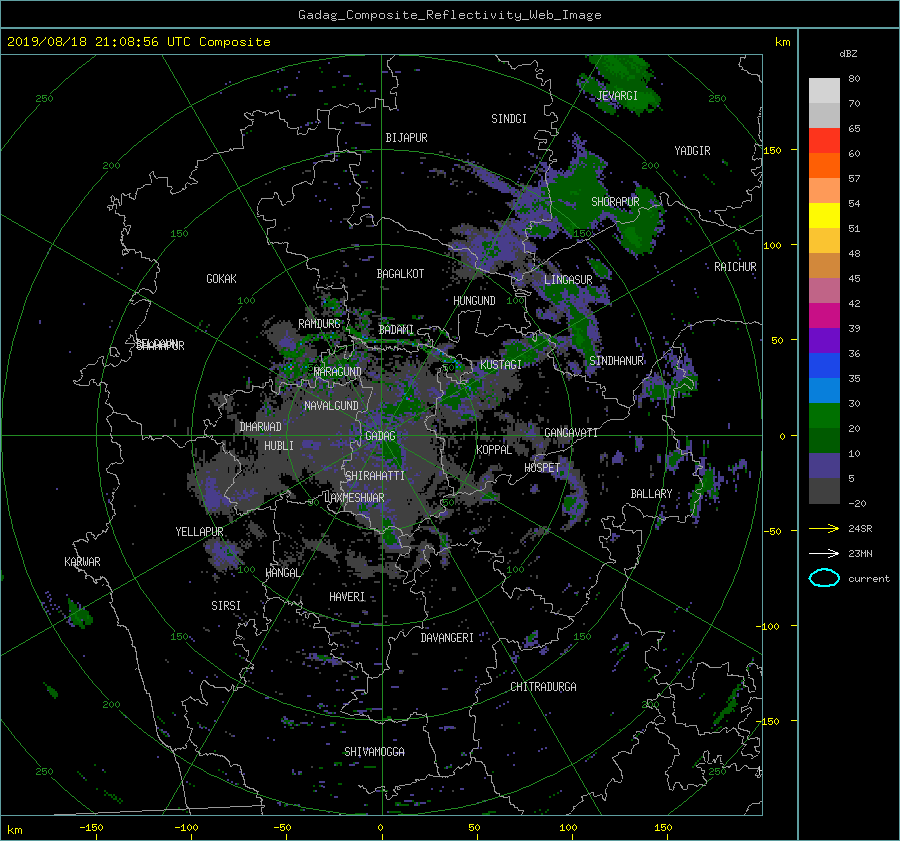Screen dimensions: 900x841
Task: Click the HANGAL city label
Action: tap(282, 573)
